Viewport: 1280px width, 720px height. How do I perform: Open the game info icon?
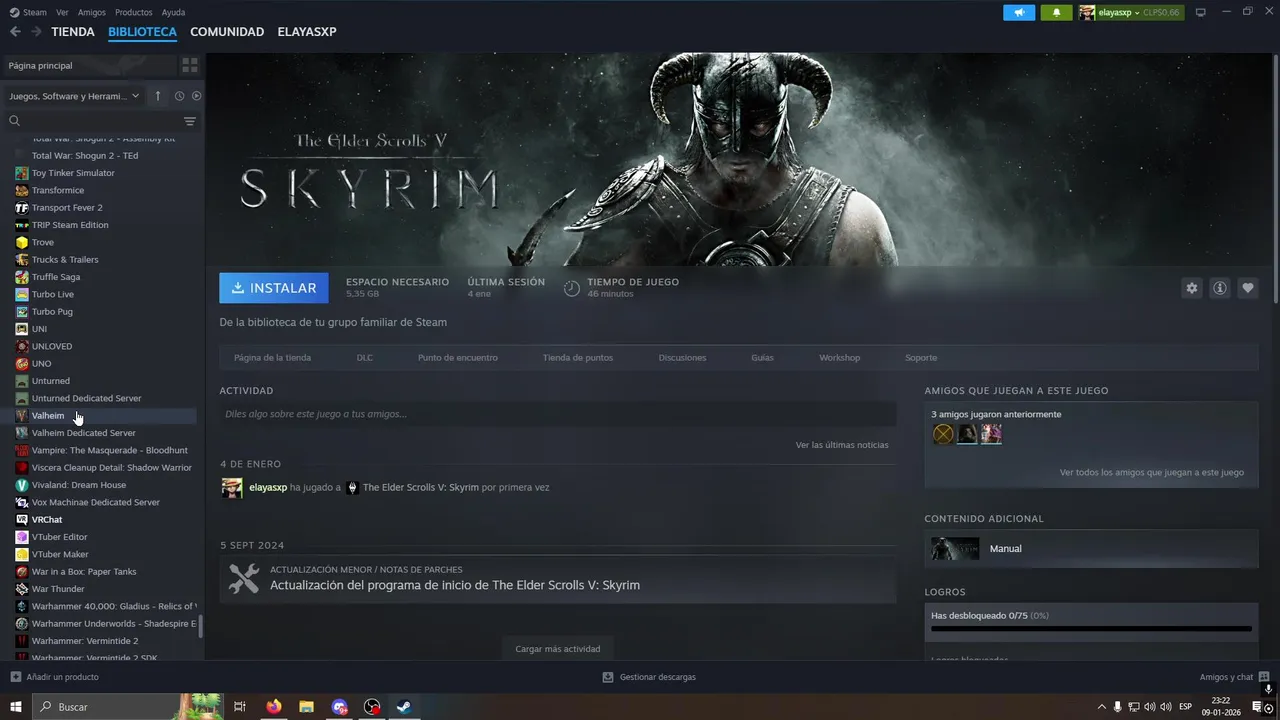[1220, 288]
